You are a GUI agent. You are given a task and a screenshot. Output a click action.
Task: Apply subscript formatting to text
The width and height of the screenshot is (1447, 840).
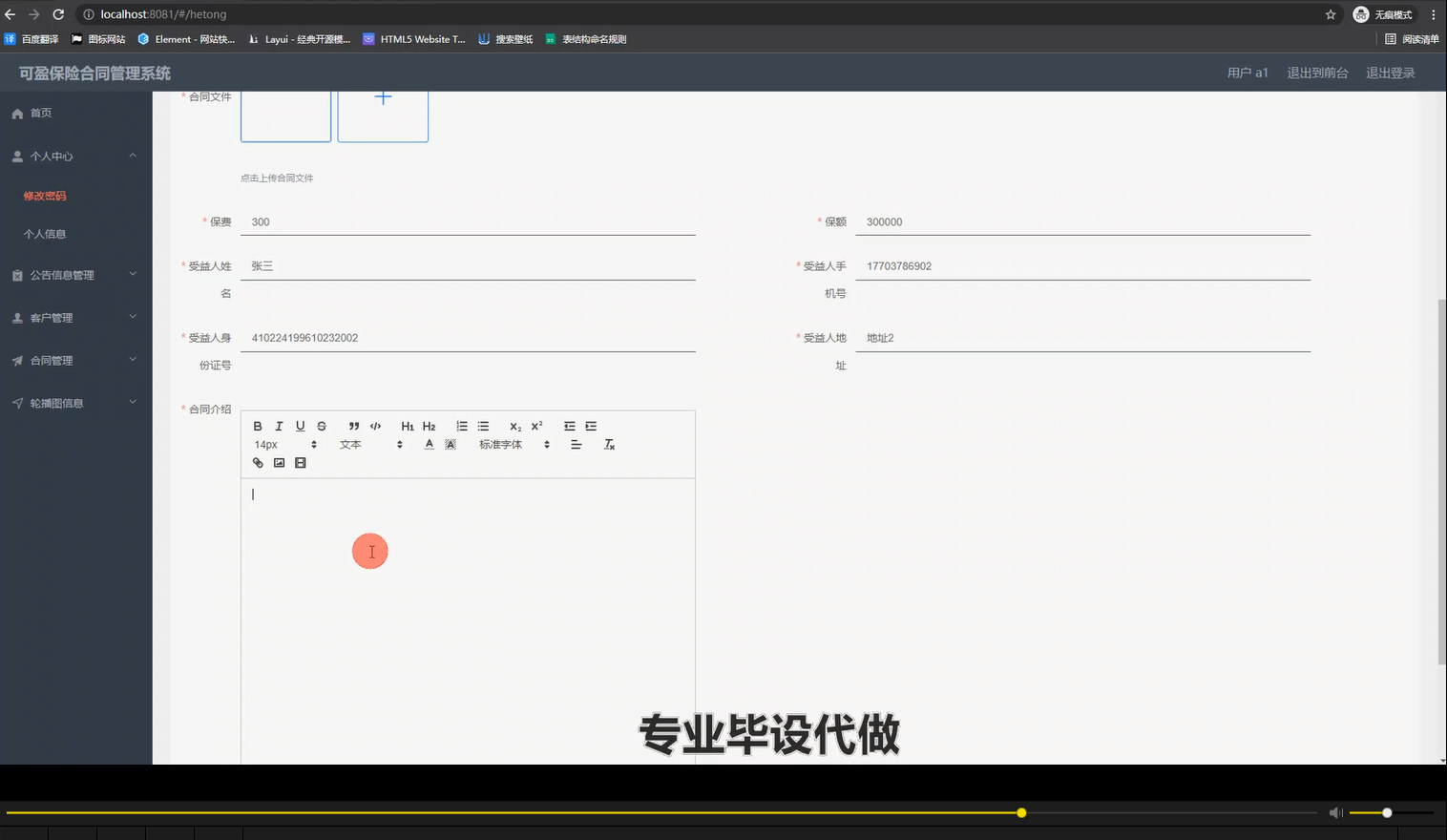[x=514, y=426]
